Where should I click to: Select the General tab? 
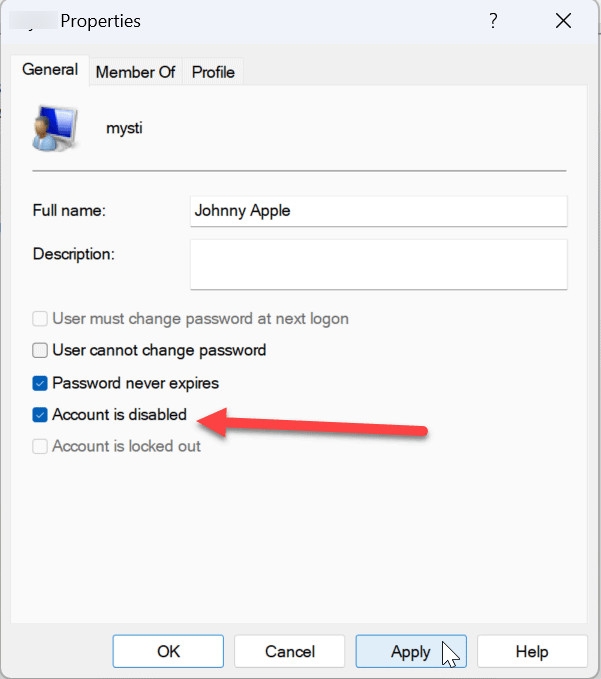50,70
